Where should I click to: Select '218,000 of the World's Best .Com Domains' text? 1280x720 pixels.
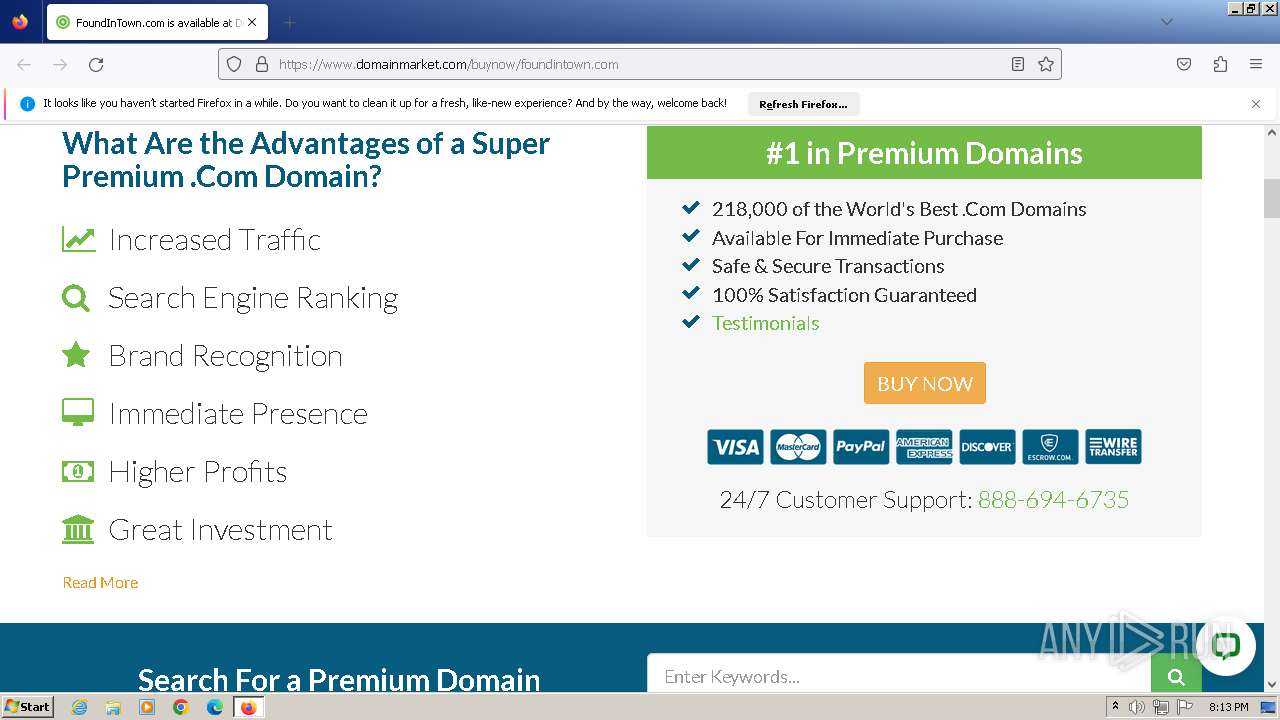(899, 209)
